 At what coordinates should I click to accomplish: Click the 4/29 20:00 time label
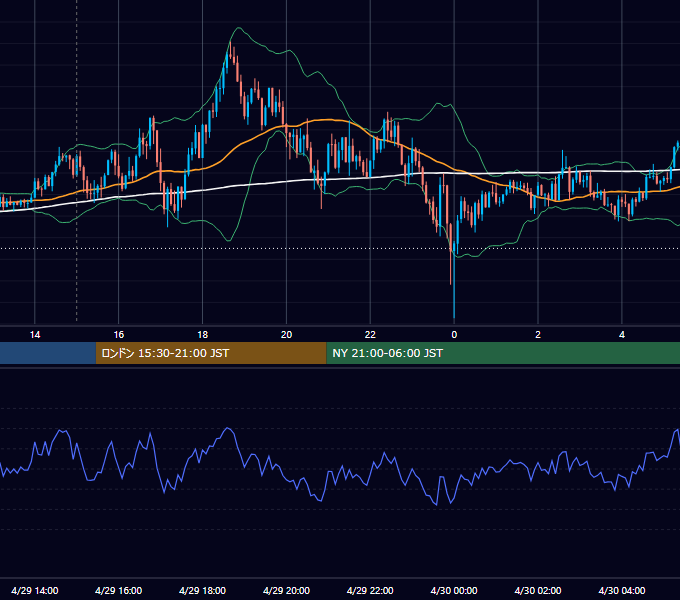[x=286, y=590]
